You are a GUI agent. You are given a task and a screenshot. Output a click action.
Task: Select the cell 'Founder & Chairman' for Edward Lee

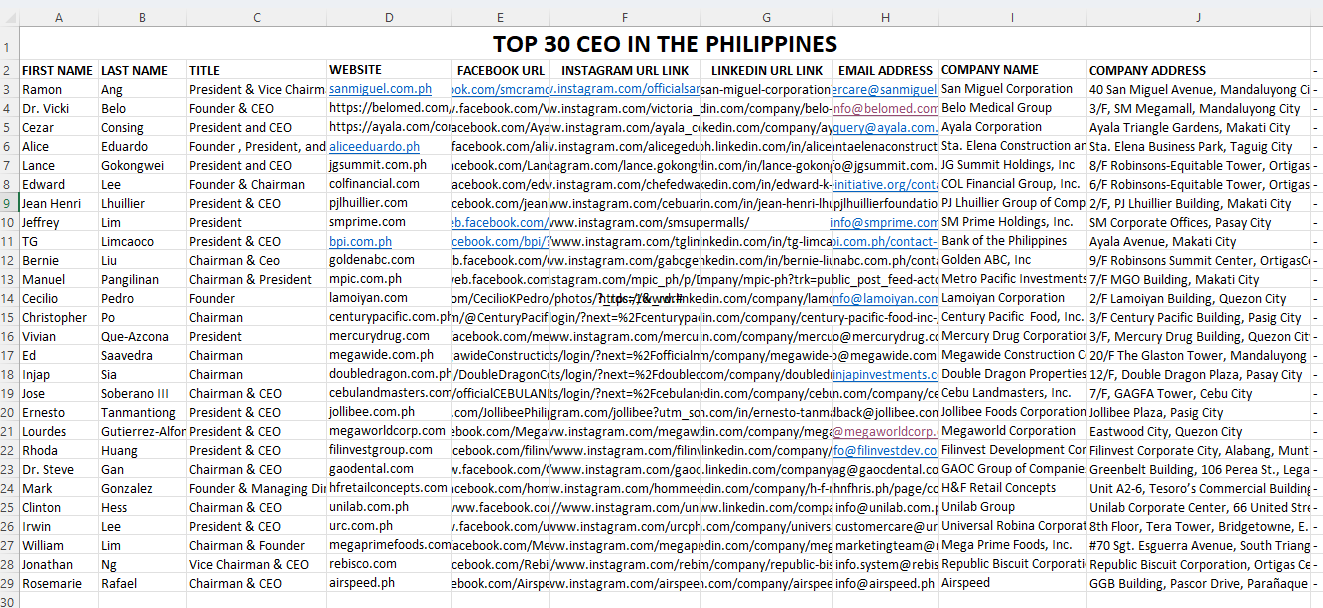257,184
